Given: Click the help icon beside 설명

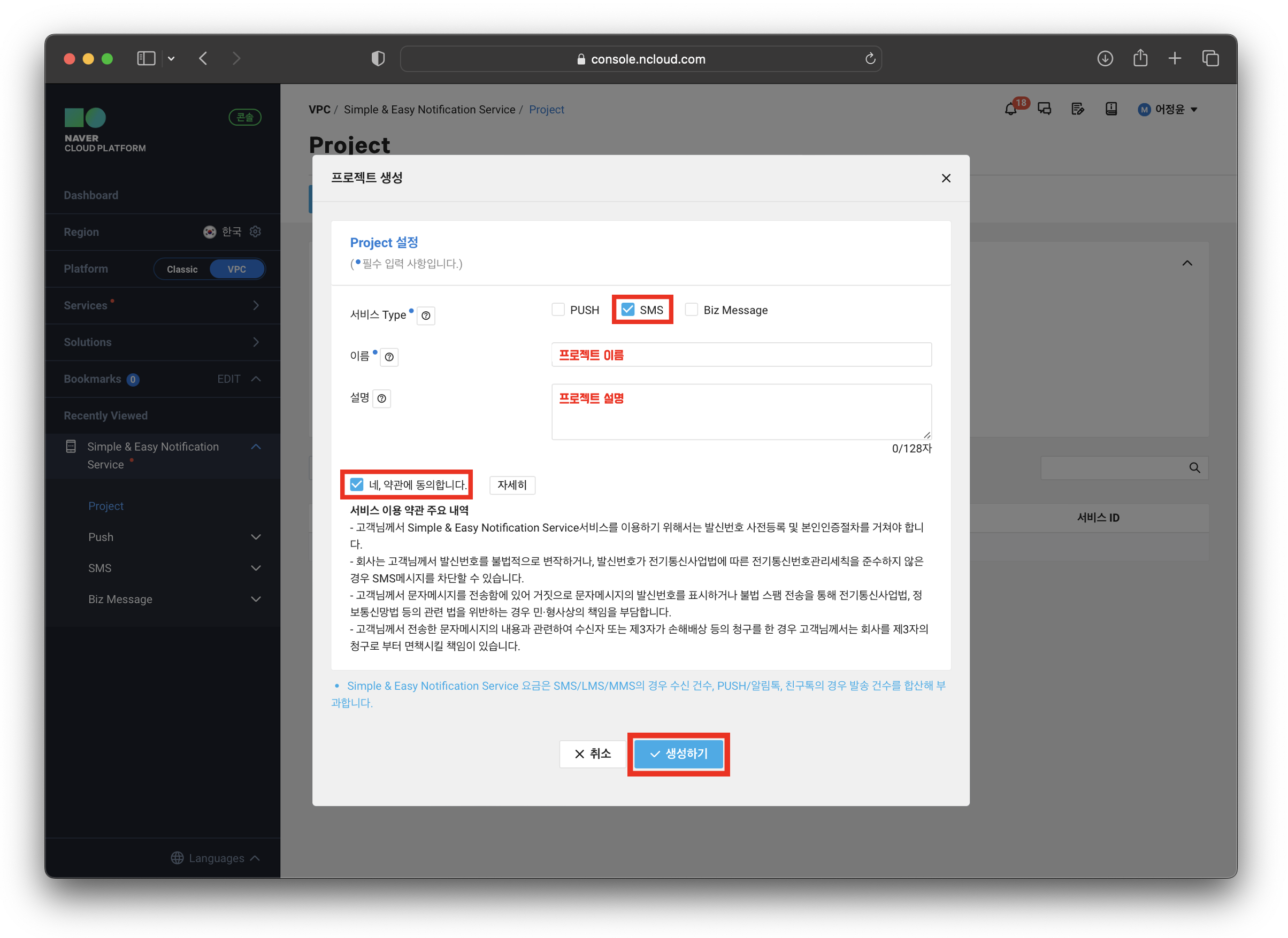Looking at the screenshot, I should (381, 398).
